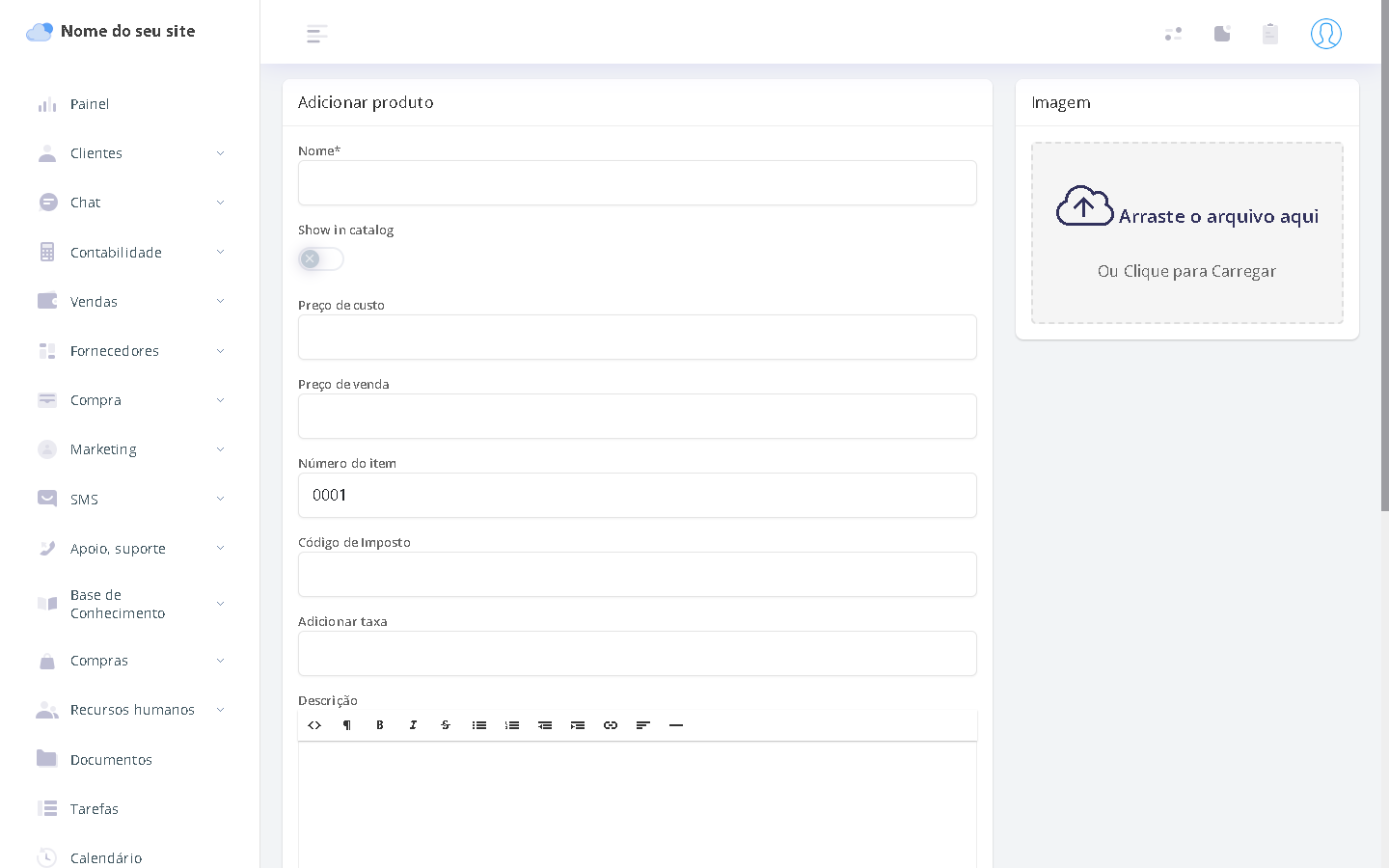Click the Italic icon in description toolbar
This screenshot has width=1389, height=868.
(x=413, y=725)
